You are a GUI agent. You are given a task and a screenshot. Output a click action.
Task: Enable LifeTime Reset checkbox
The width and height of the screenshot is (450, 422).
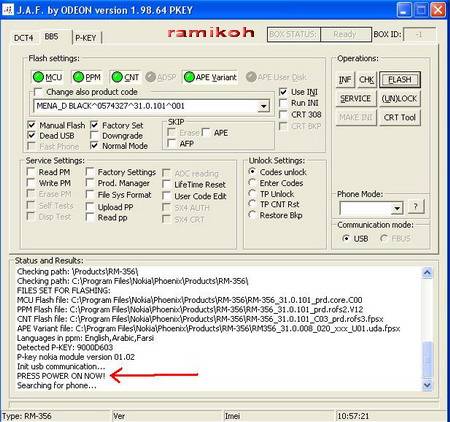(x=166, y=184)
